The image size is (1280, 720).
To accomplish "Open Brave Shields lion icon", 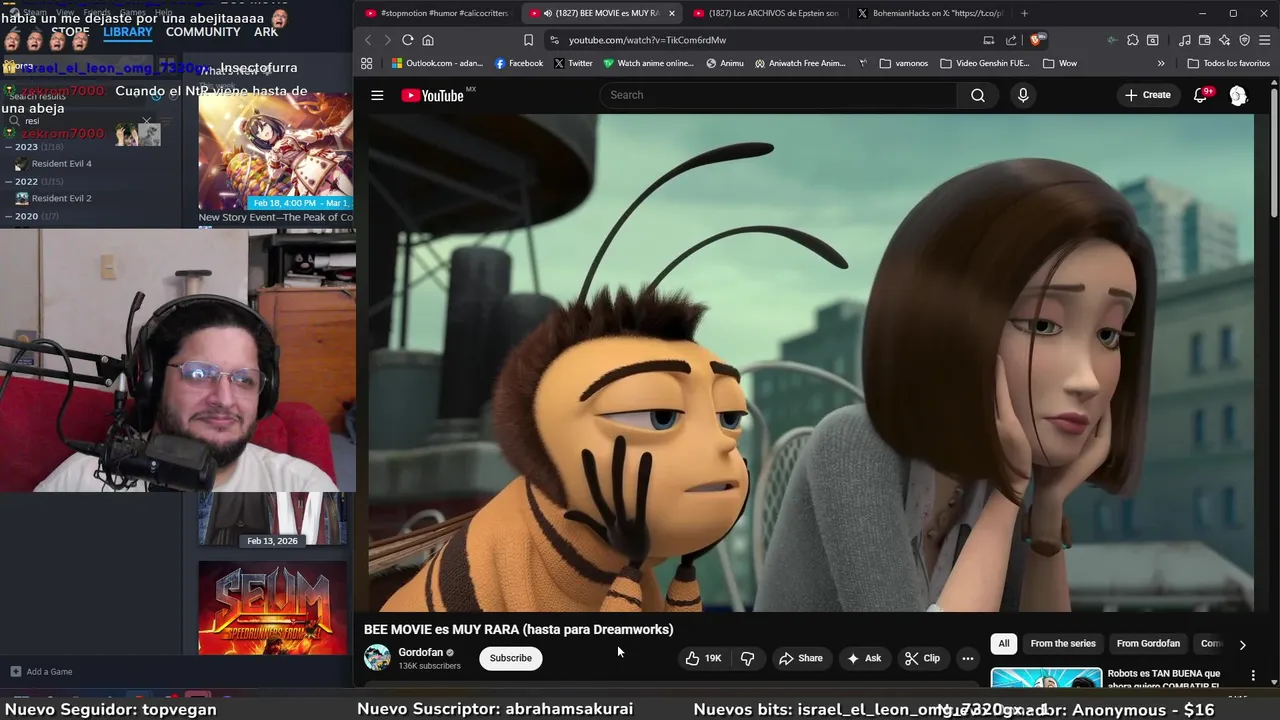I will pos(1037,40).
